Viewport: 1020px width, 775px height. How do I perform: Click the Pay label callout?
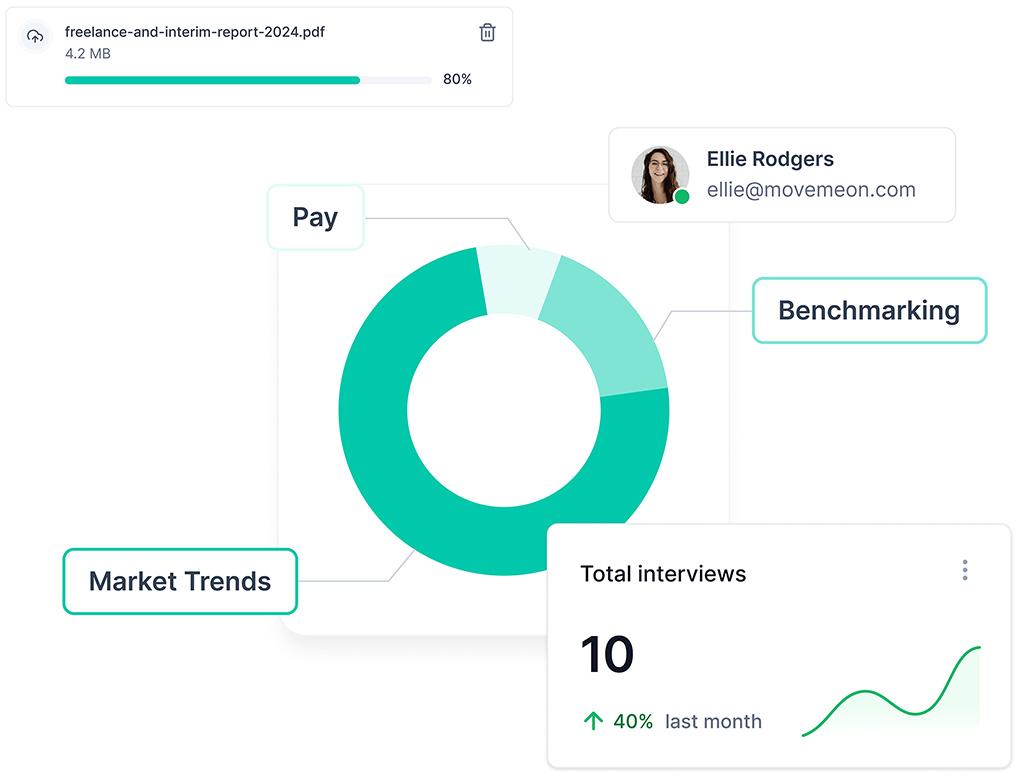[x=315, y=216]
